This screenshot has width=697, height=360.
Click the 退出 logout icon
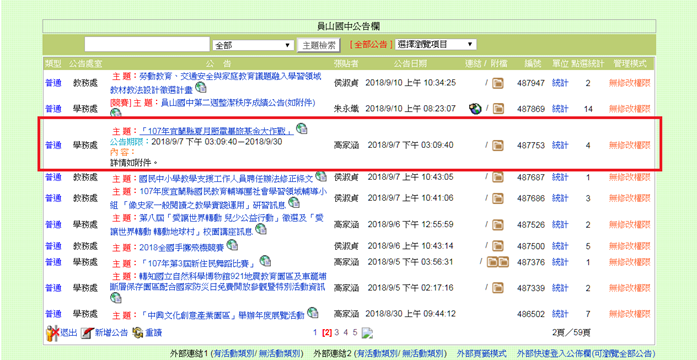coord(53,332)
